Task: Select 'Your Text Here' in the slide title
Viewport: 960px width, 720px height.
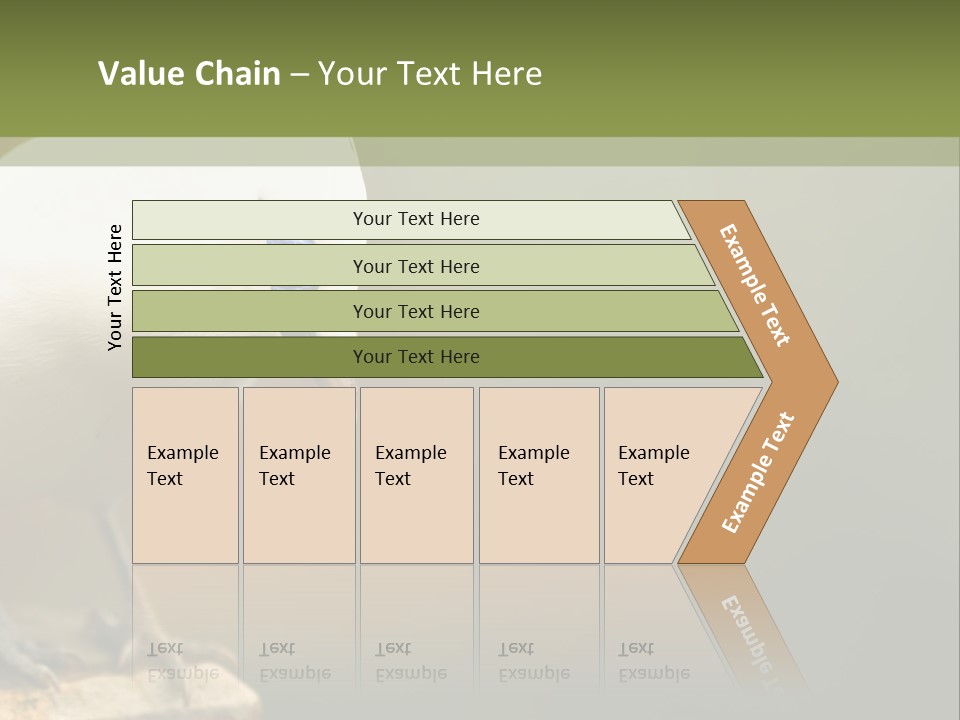Action: click(430, 74)
